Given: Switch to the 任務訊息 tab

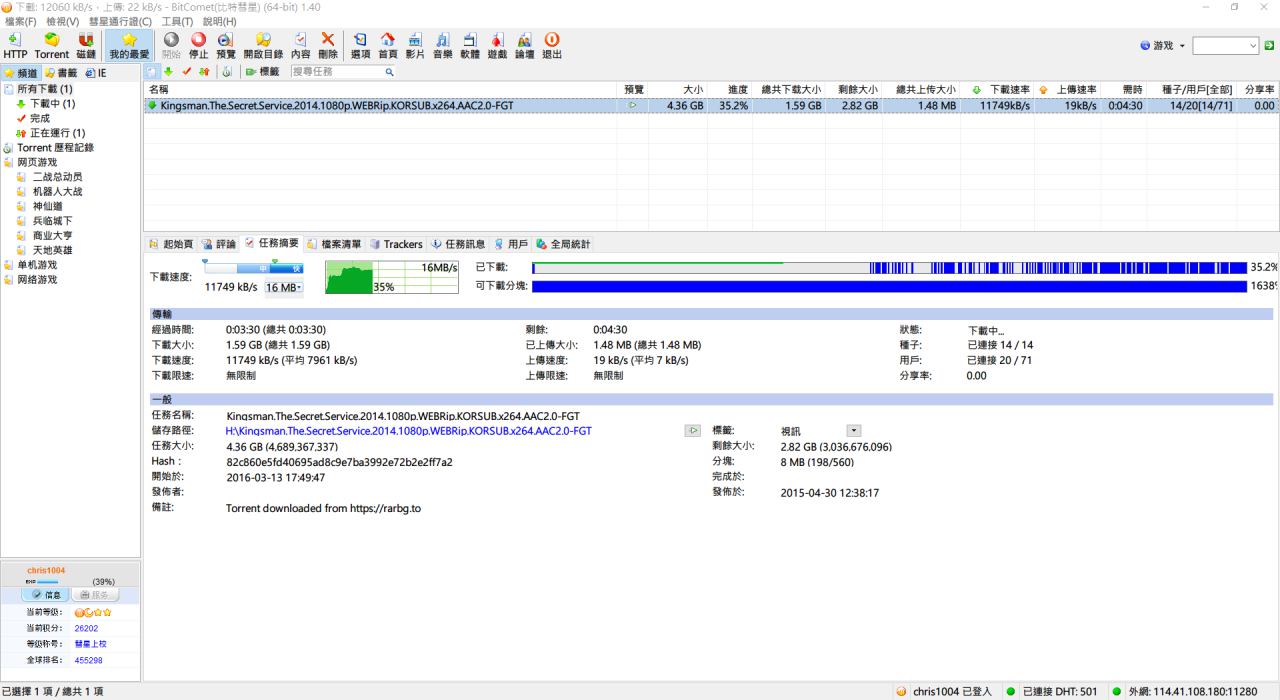Looking at the screenshot, I should 458,244.
